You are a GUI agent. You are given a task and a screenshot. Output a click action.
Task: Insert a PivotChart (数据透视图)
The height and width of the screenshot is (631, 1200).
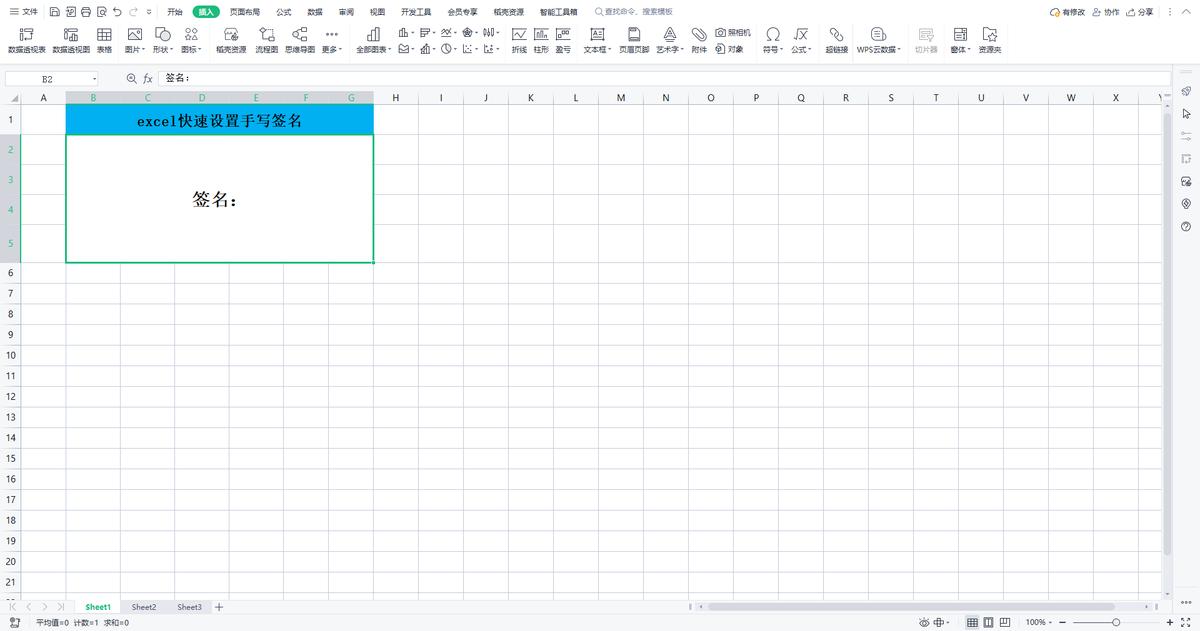71,40
